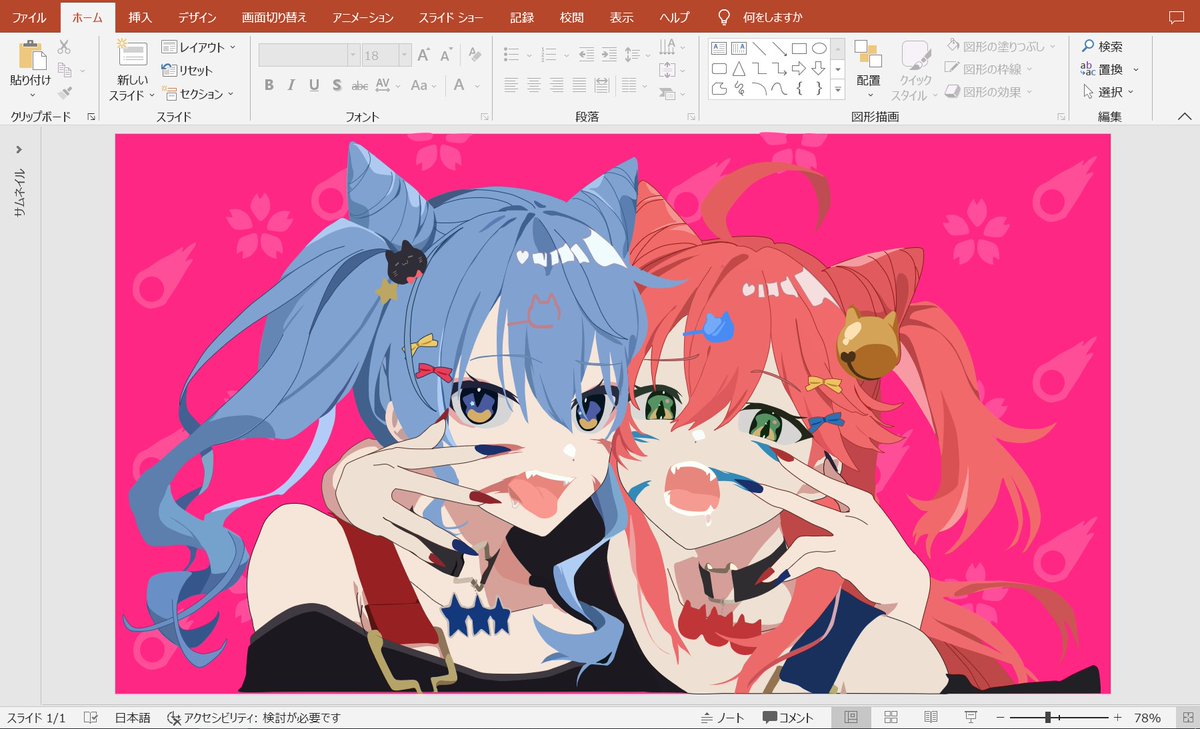Image resolution: width=1200 pixels, height=729 pixels.
Task: Click the 検索 find button
Action: (1102, 46)
